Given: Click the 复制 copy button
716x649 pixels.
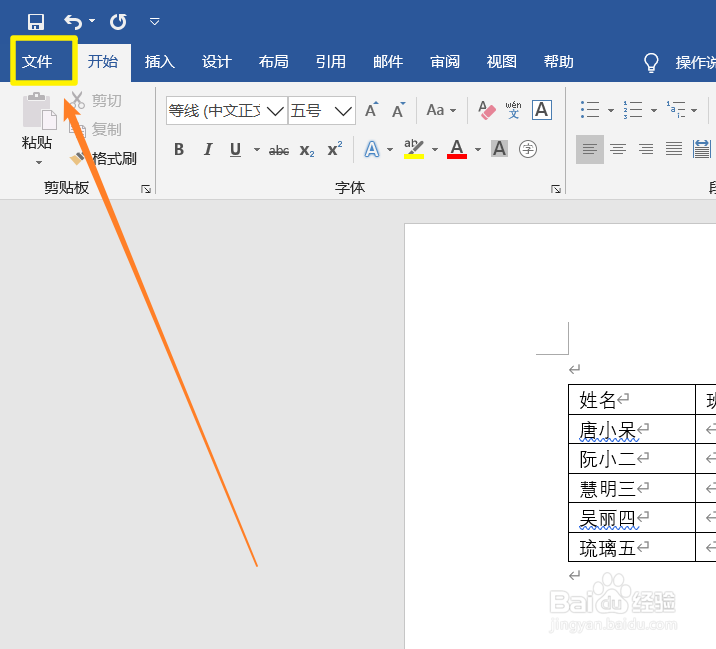Looking at the screenshot, I should (96, 129).
